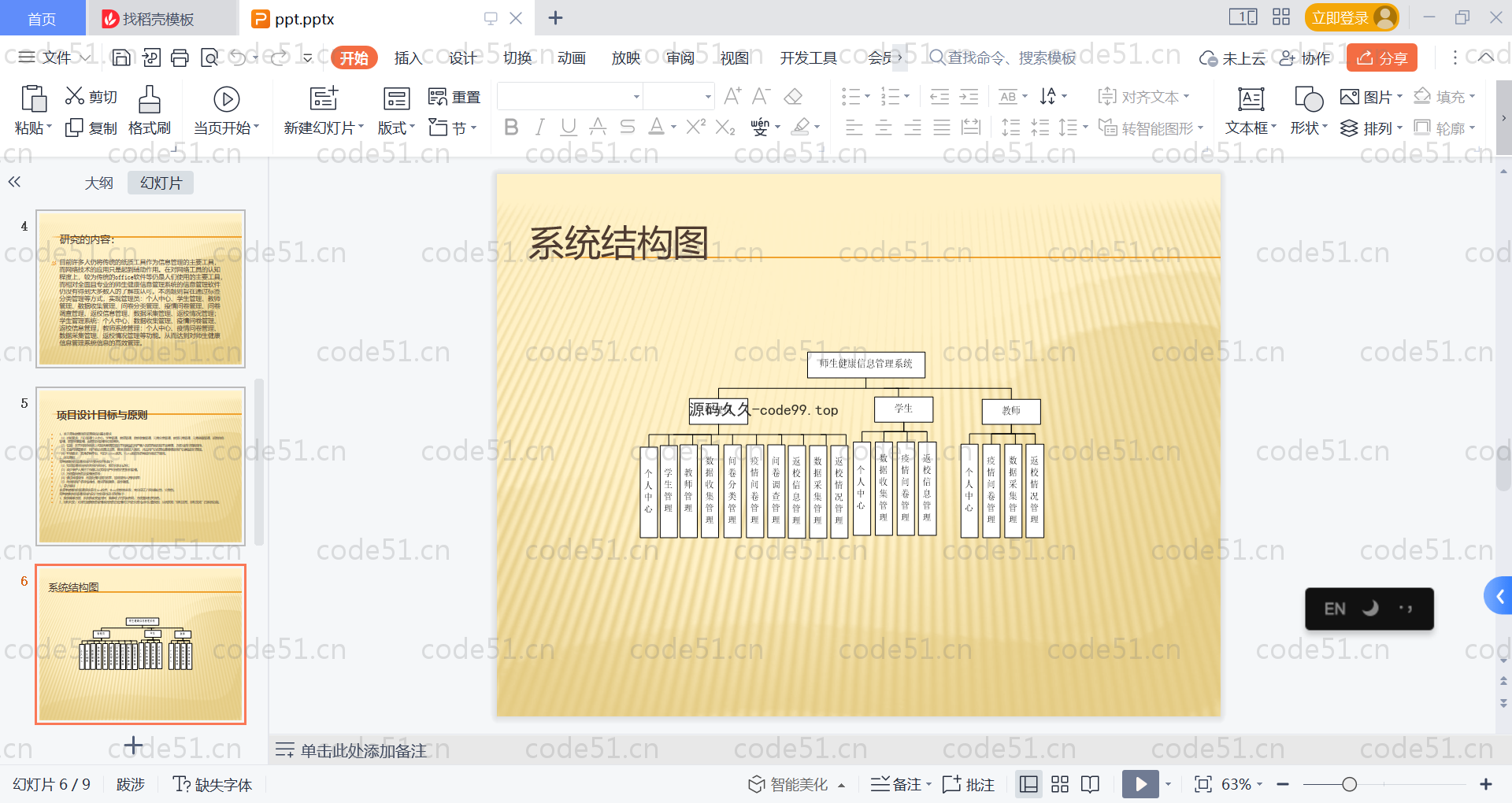Viewport: 1512px width, 803px height.
Task: Click the zoom in plus button
Action: point(1486,784)
